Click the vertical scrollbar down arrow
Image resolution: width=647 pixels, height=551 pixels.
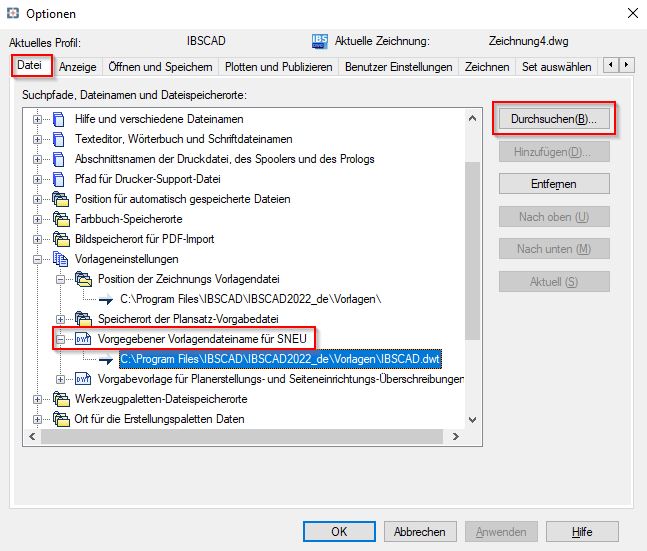tap(472, 420)
